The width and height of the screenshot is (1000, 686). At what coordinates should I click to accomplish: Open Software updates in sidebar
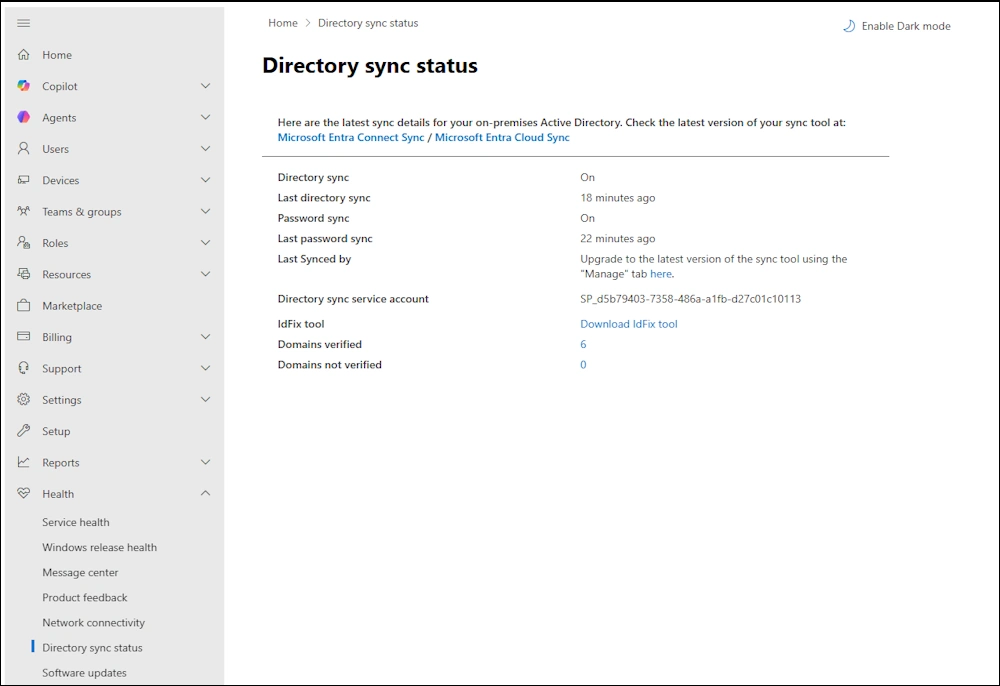coord(84,673)
